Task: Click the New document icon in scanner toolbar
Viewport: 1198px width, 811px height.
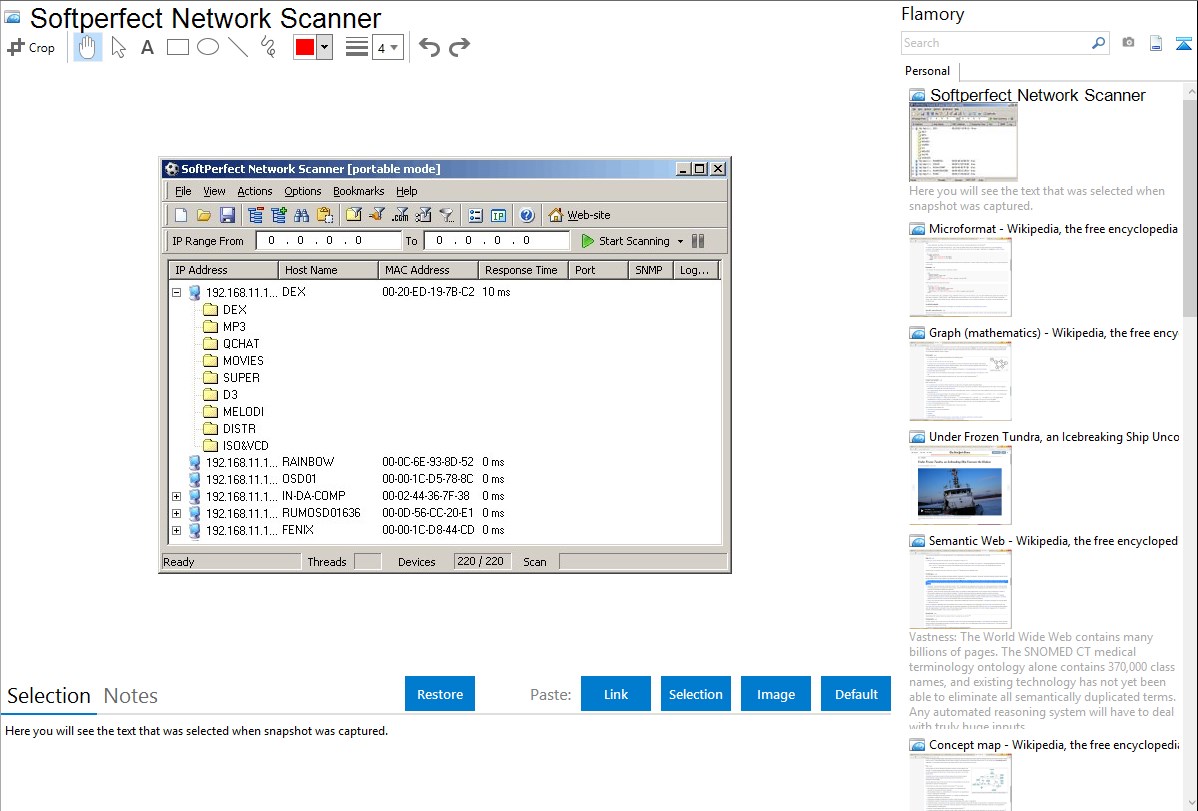Action: coord(181,216)
